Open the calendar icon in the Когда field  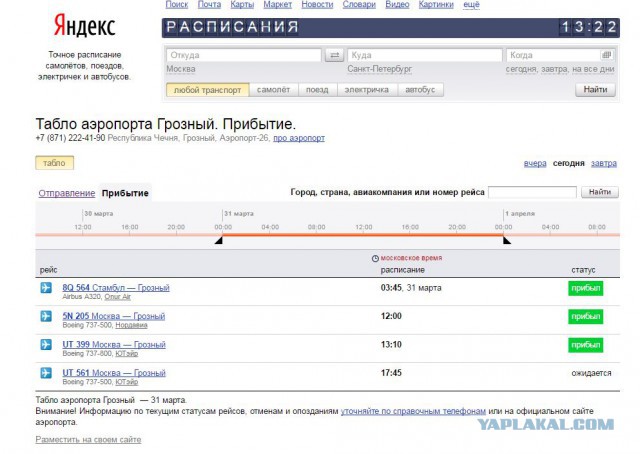point(607,55)
